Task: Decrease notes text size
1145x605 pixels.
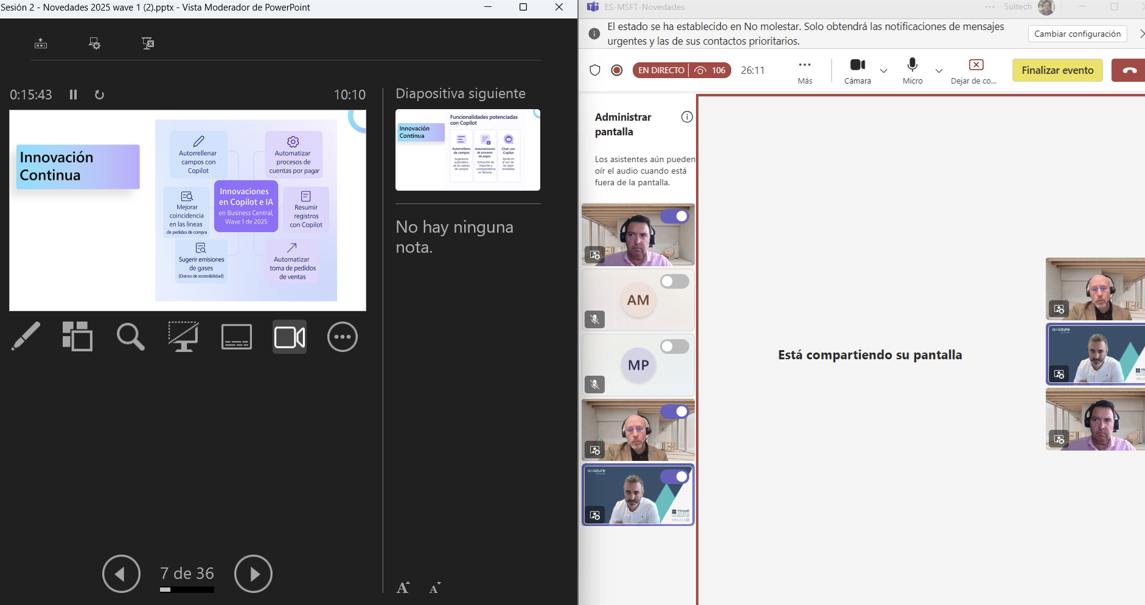Action: point(434,588)
